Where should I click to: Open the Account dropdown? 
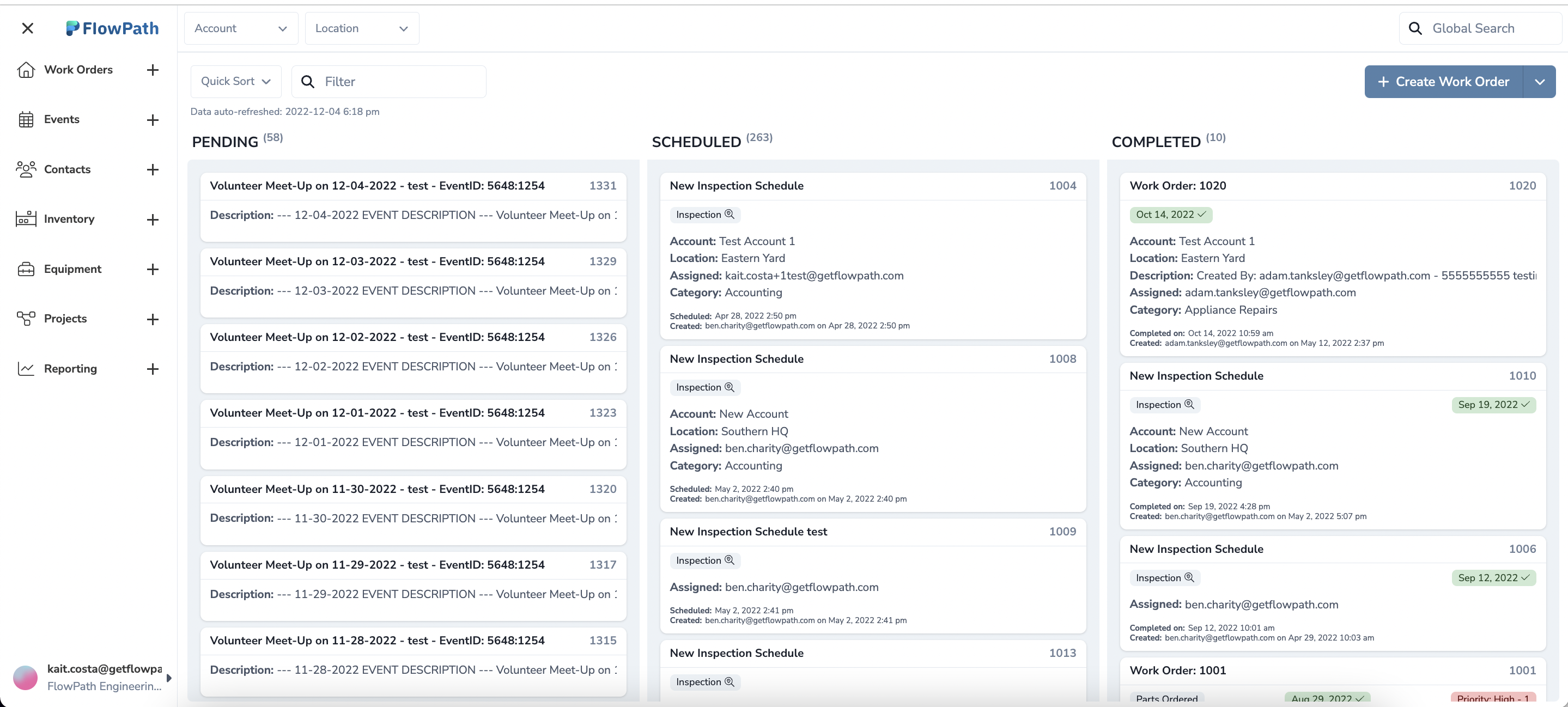(x=240, y=28)
